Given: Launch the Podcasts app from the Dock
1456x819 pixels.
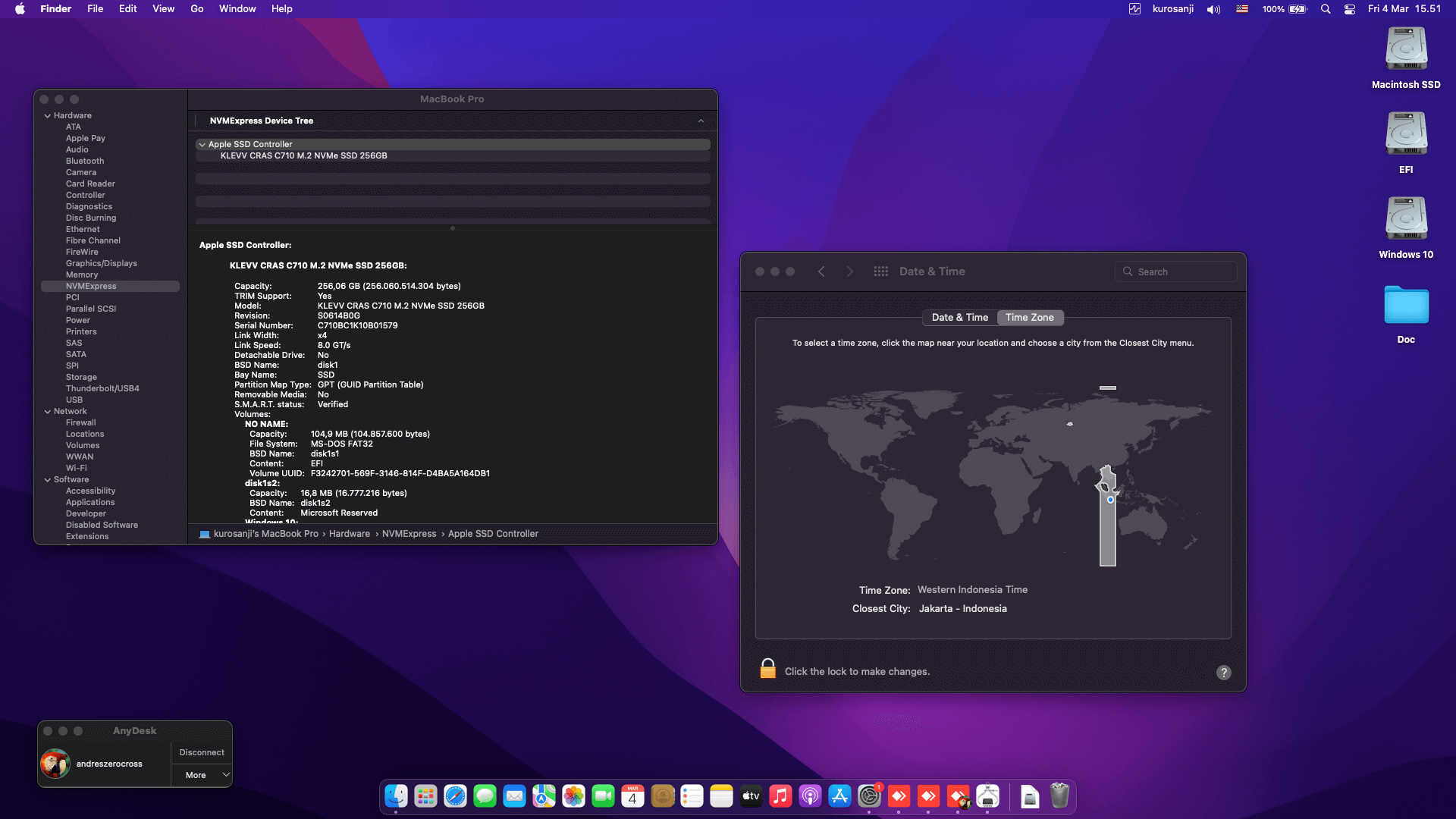Looking at the screenshot, I should (810, 796).
